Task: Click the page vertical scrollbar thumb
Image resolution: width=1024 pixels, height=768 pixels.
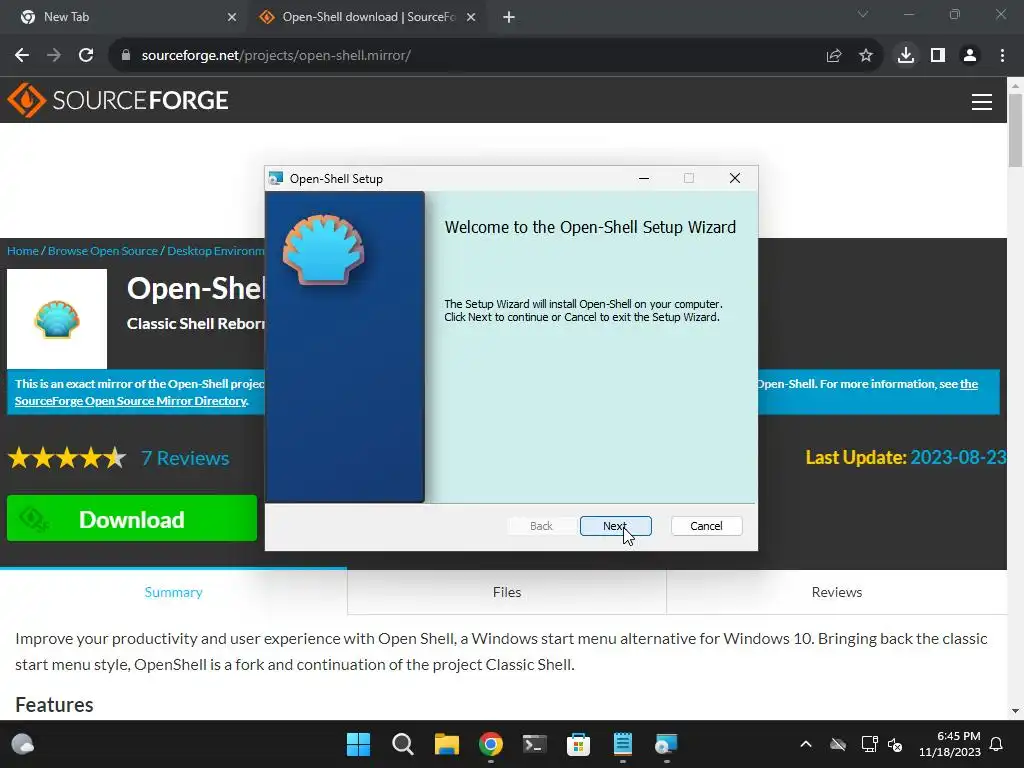Action: click(1015, 131)
